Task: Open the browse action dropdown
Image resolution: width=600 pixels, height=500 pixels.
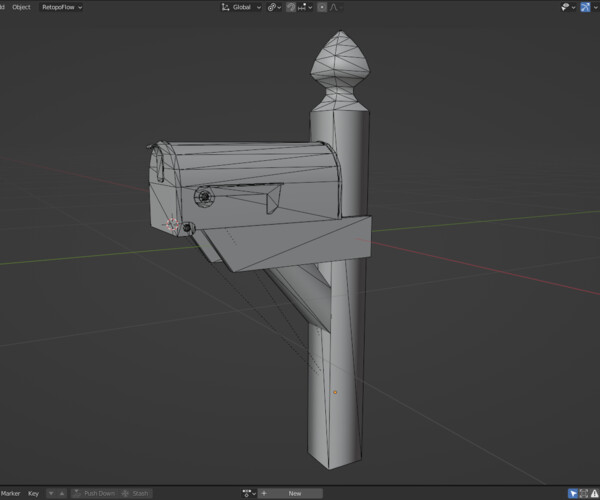Action: 249,493
